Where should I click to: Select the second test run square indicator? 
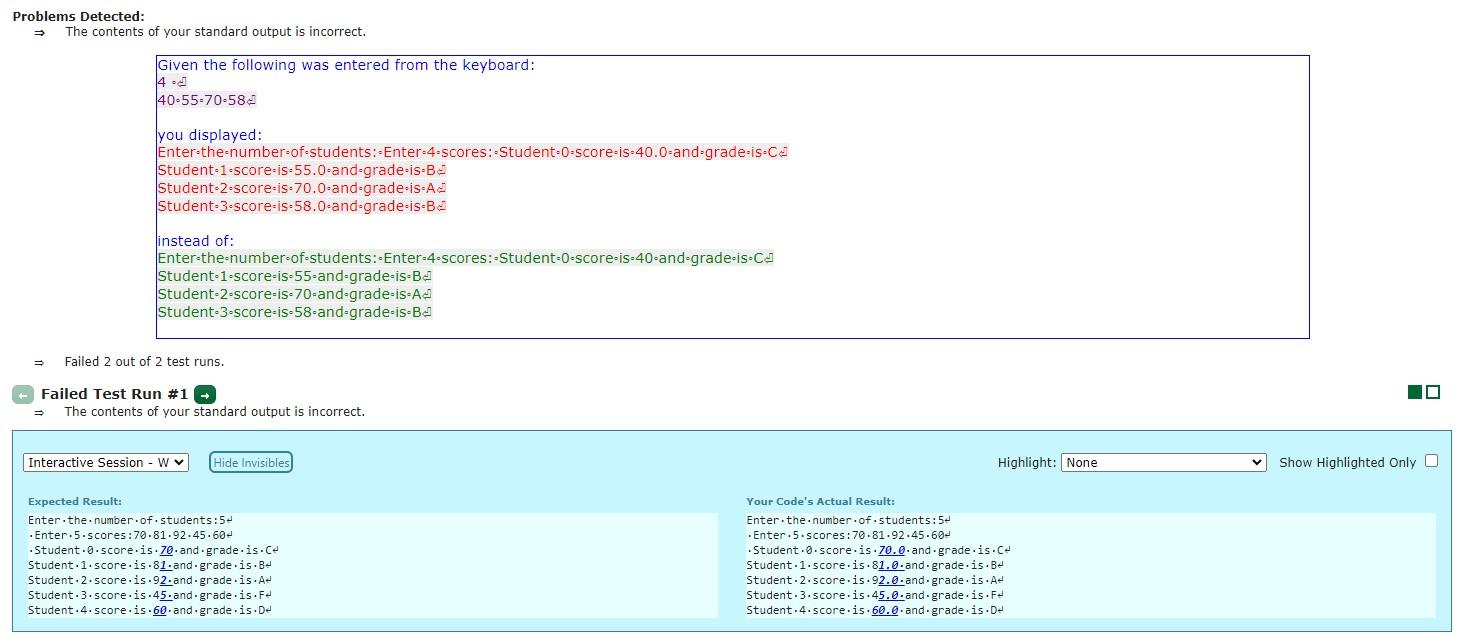pos(1433,392)
